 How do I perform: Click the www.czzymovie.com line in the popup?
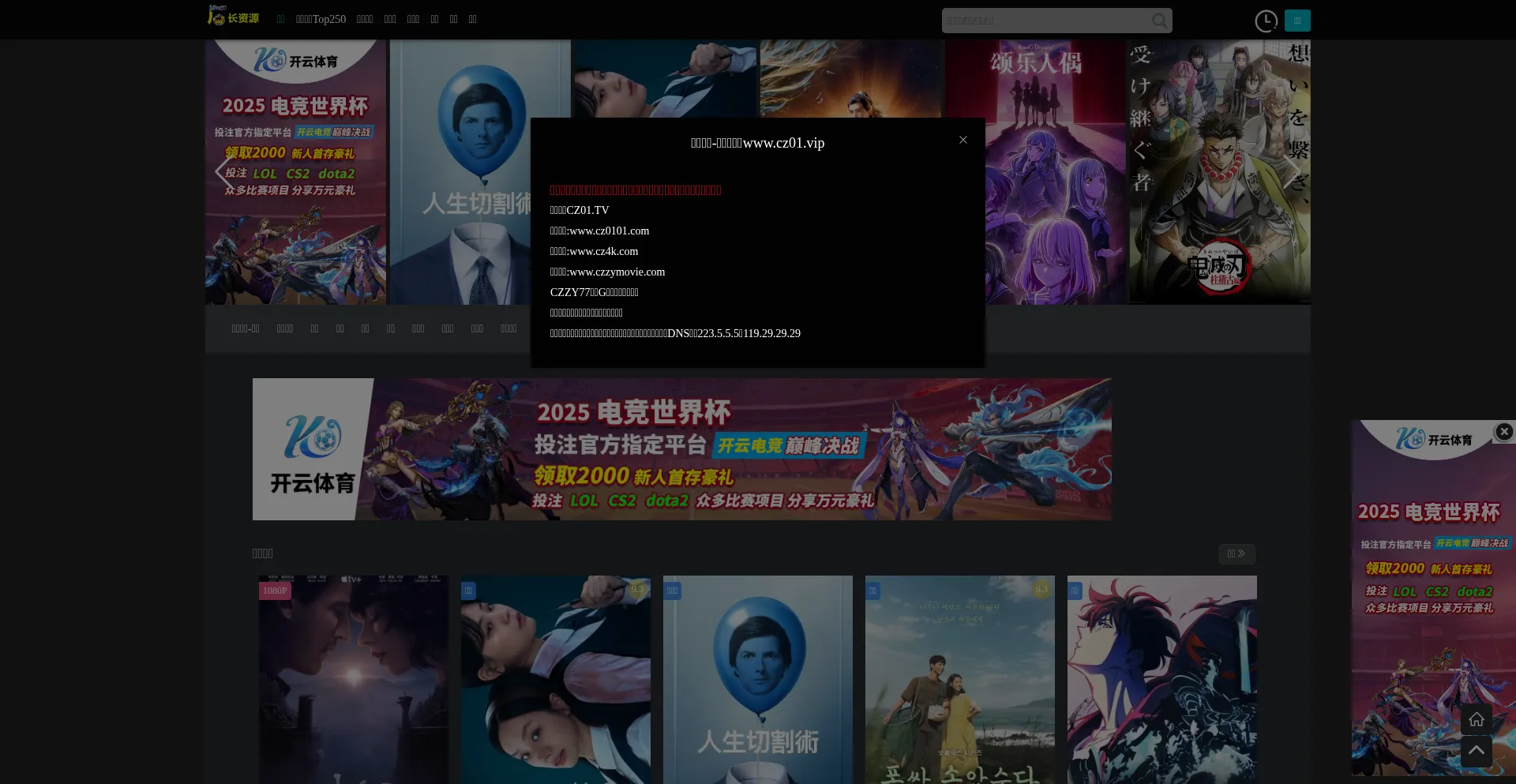(607, 272)
